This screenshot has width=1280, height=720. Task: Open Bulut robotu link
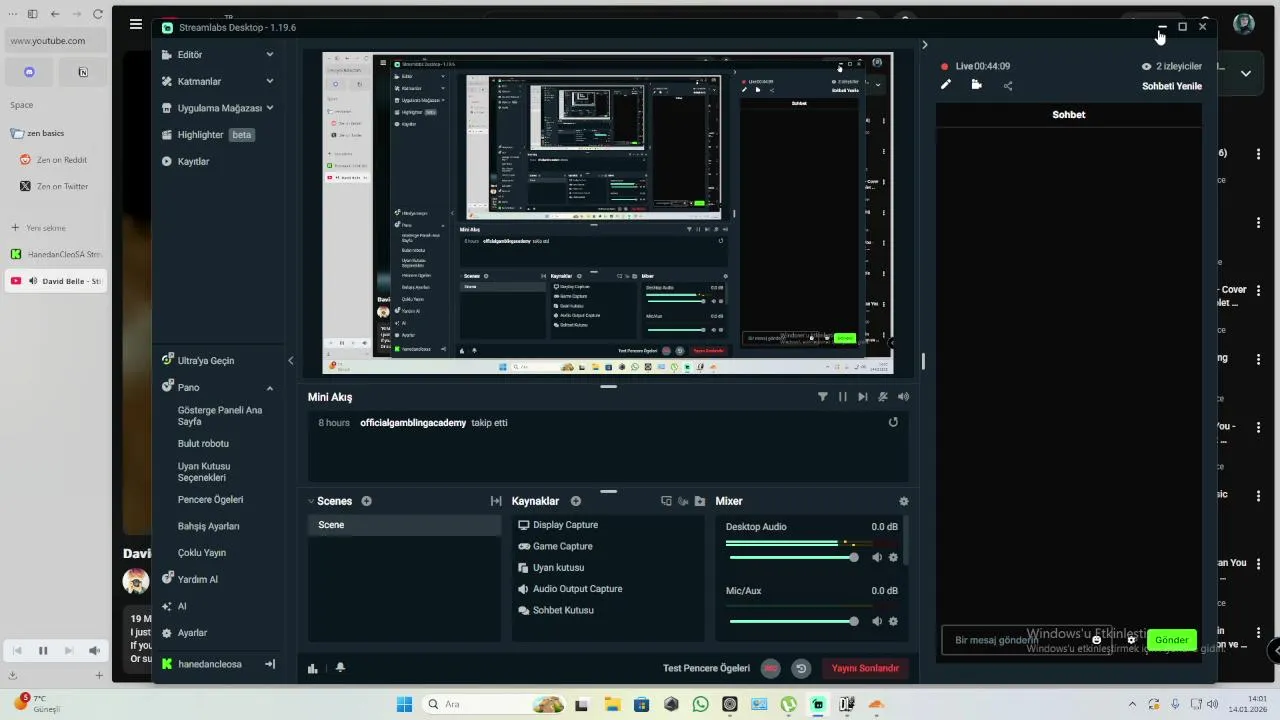click(203, 443)
